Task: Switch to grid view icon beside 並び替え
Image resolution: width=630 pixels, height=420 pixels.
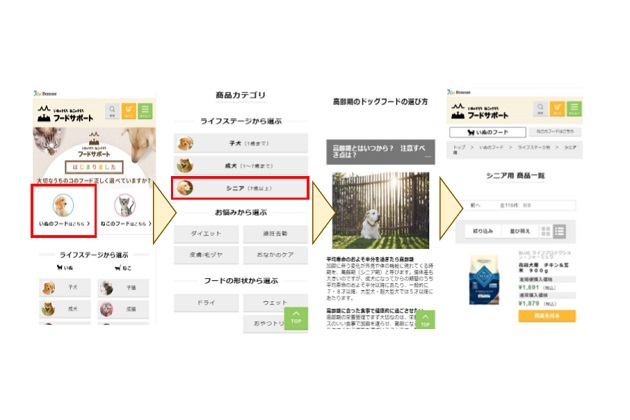Action: pos(546,231)
